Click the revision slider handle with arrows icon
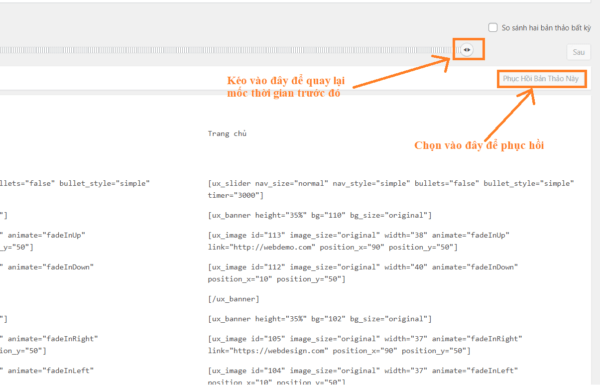This screenshot has width=600, height=385. [467, 50]
